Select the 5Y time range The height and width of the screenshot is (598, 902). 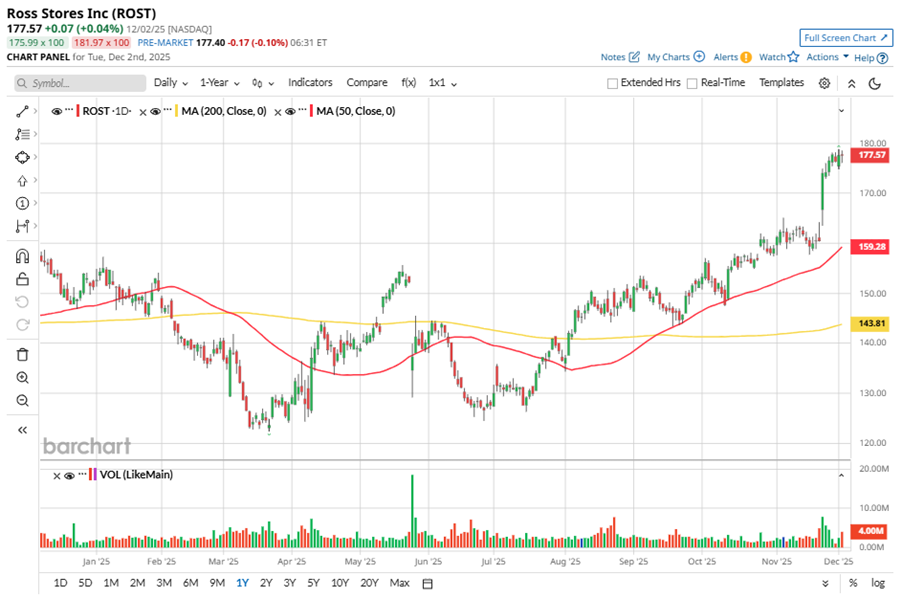[313, 583]
